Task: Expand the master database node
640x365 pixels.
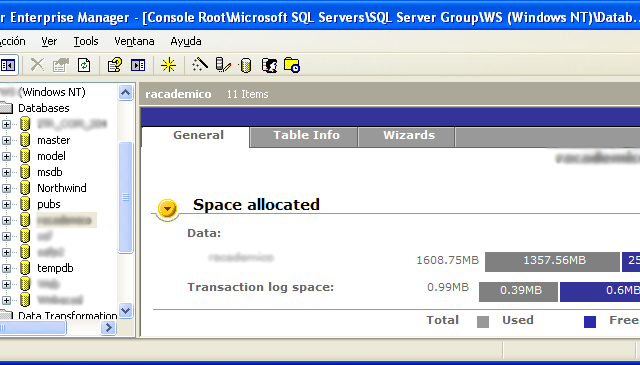Action: click(x=6, y=140)
